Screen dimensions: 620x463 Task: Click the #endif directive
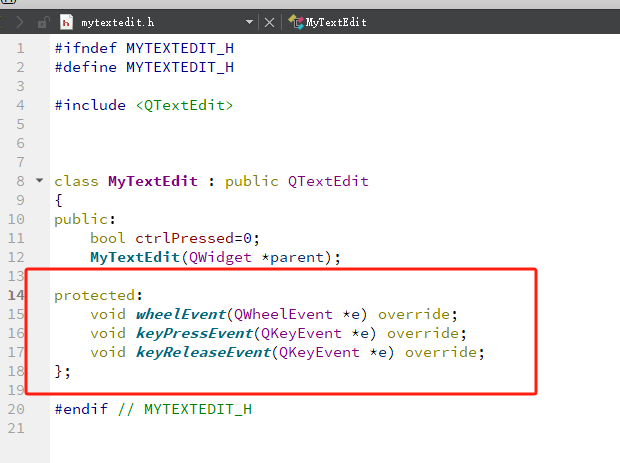tap(81, 409)
